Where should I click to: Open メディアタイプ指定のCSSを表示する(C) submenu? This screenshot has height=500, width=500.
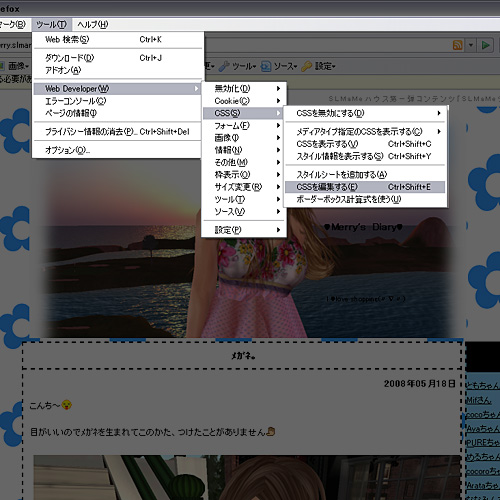click(365, 132)
